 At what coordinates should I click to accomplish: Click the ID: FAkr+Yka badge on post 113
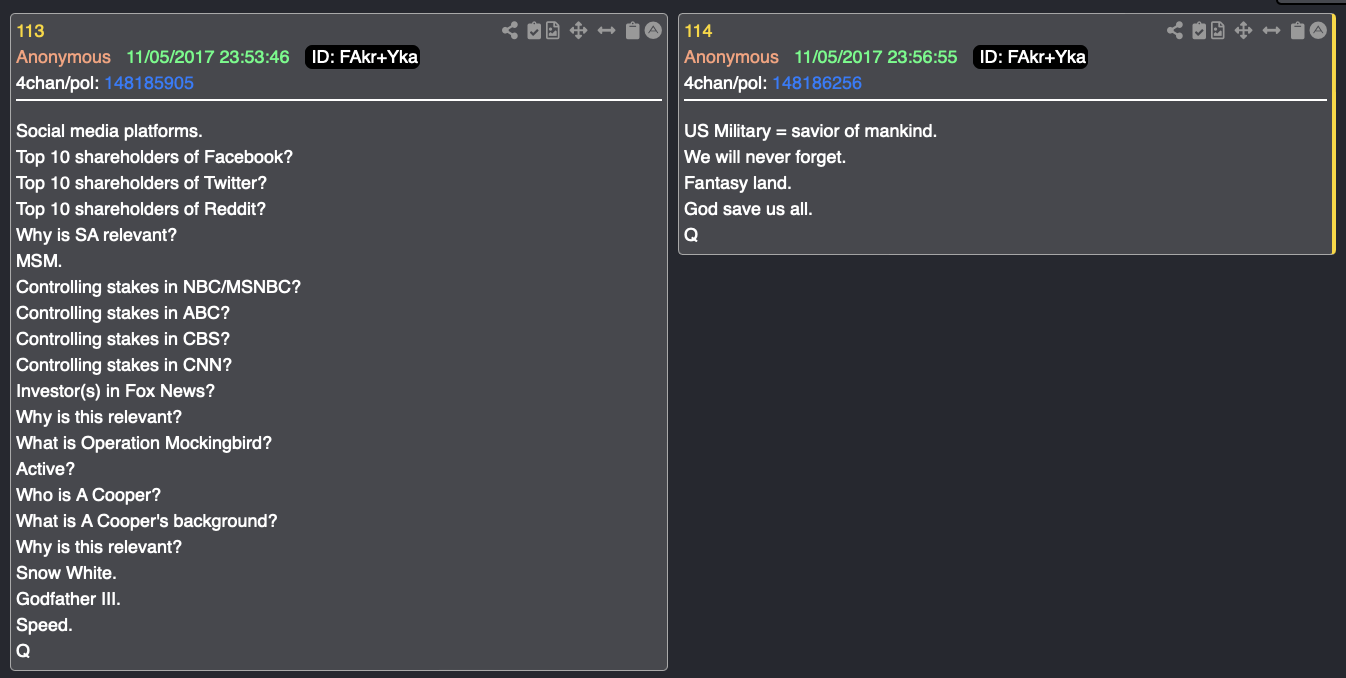(362, 57)
